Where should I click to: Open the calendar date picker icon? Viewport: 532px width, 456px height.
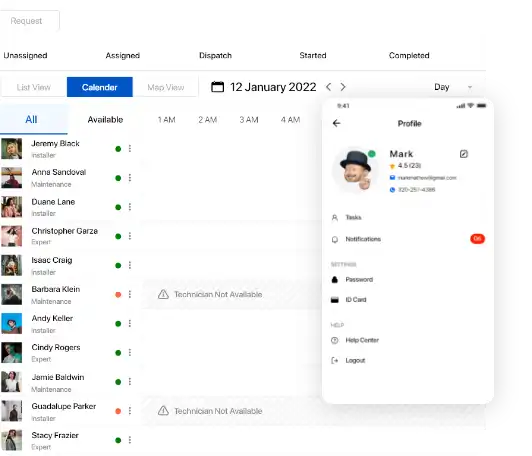(x=217, y=87)
